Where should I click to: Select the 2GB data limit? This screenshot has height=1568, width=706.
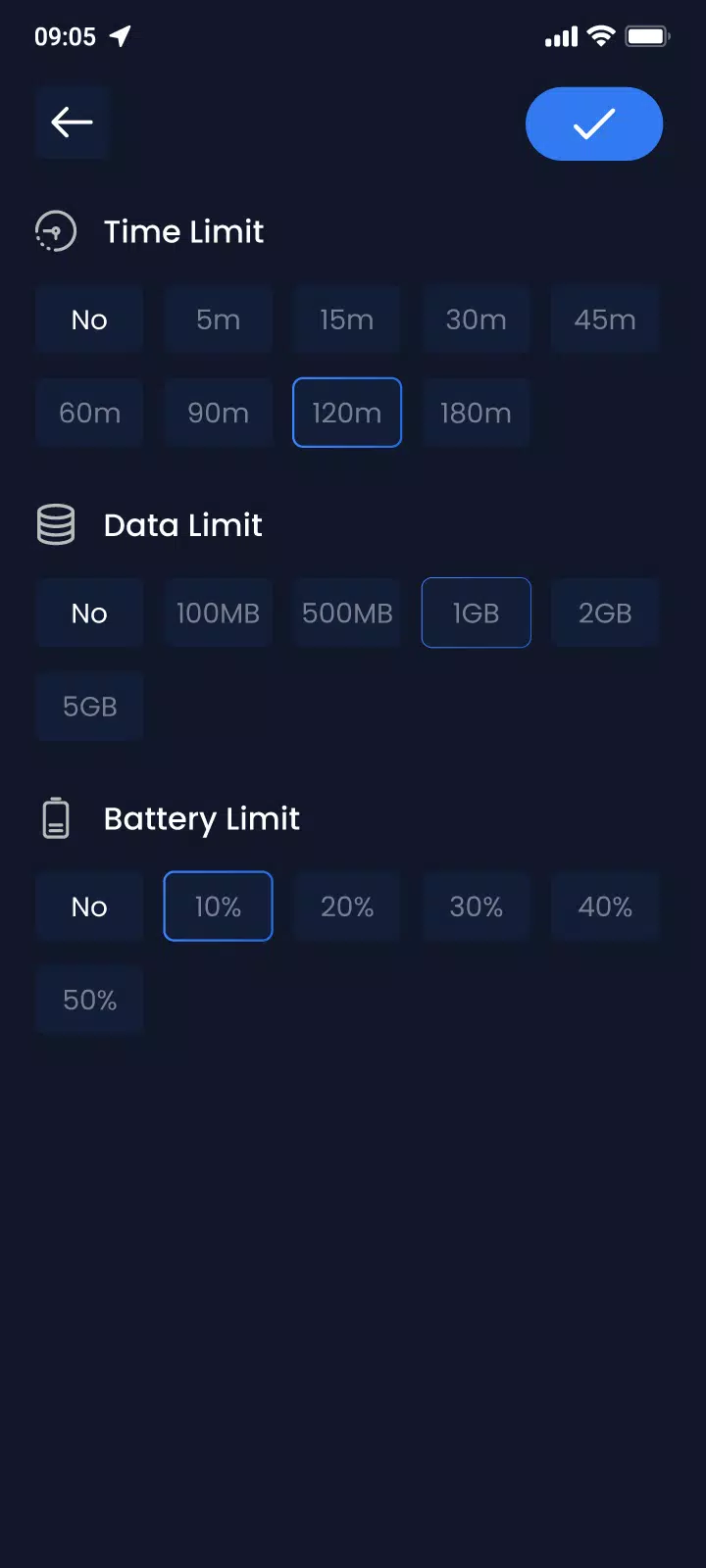coord(605,613)
